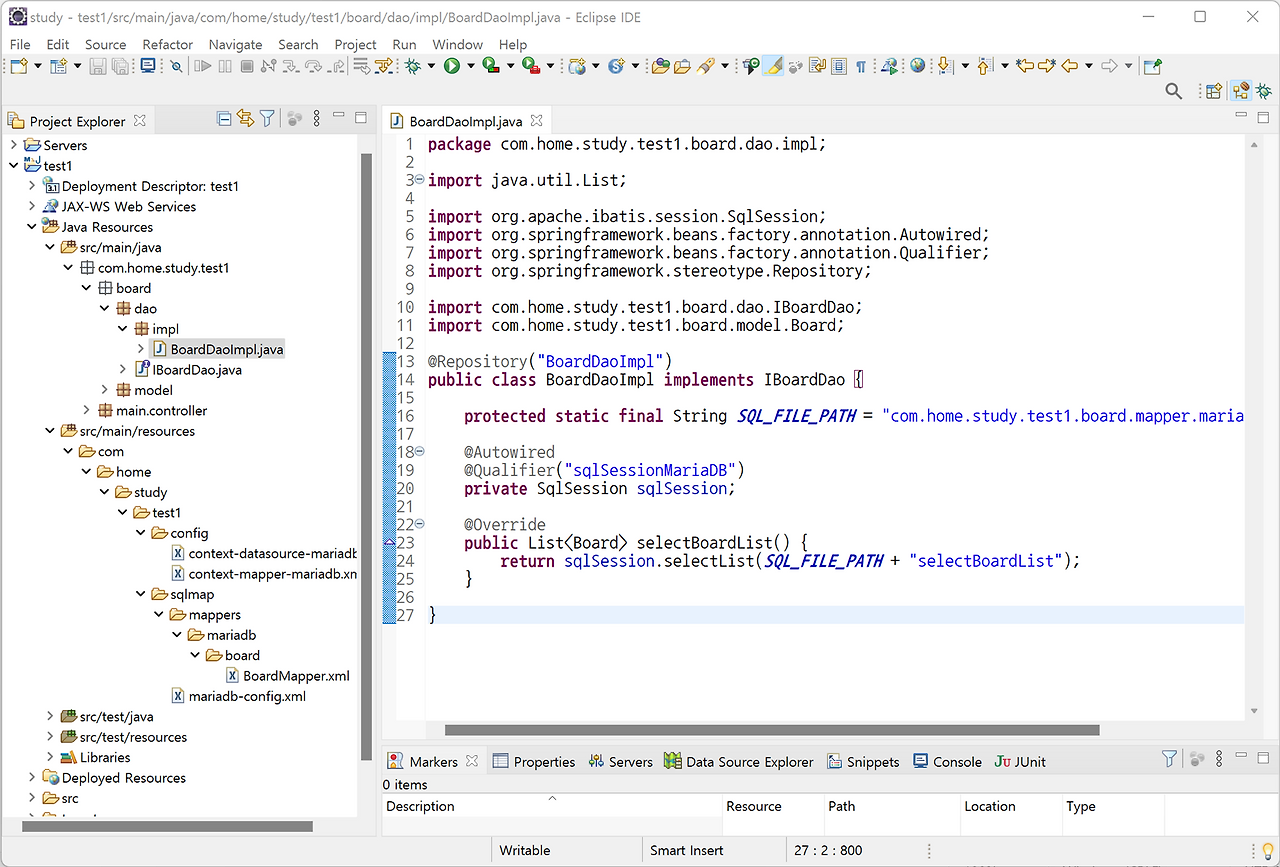
Task: Select BoardMapper.xml in the tree
Action: pos(296,676)
